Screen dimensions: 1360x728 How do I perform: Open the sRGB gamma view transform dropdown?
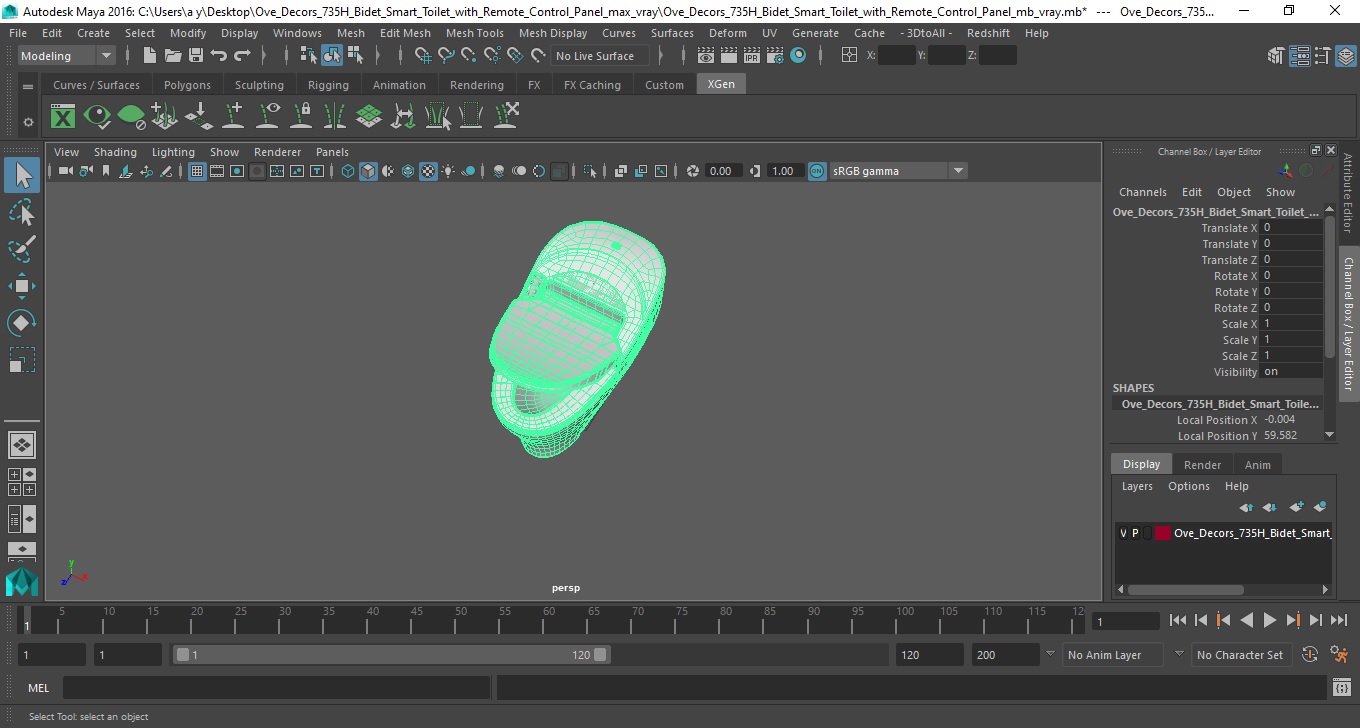(x=898, y=171)
